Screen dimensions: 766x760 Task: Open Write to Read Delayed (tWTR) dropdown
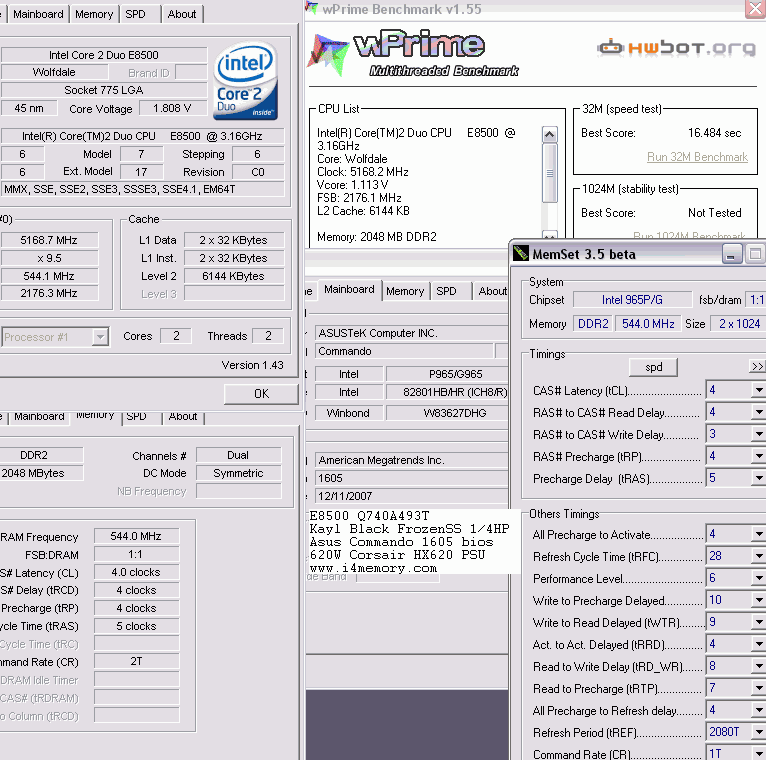tap(759, 622)
